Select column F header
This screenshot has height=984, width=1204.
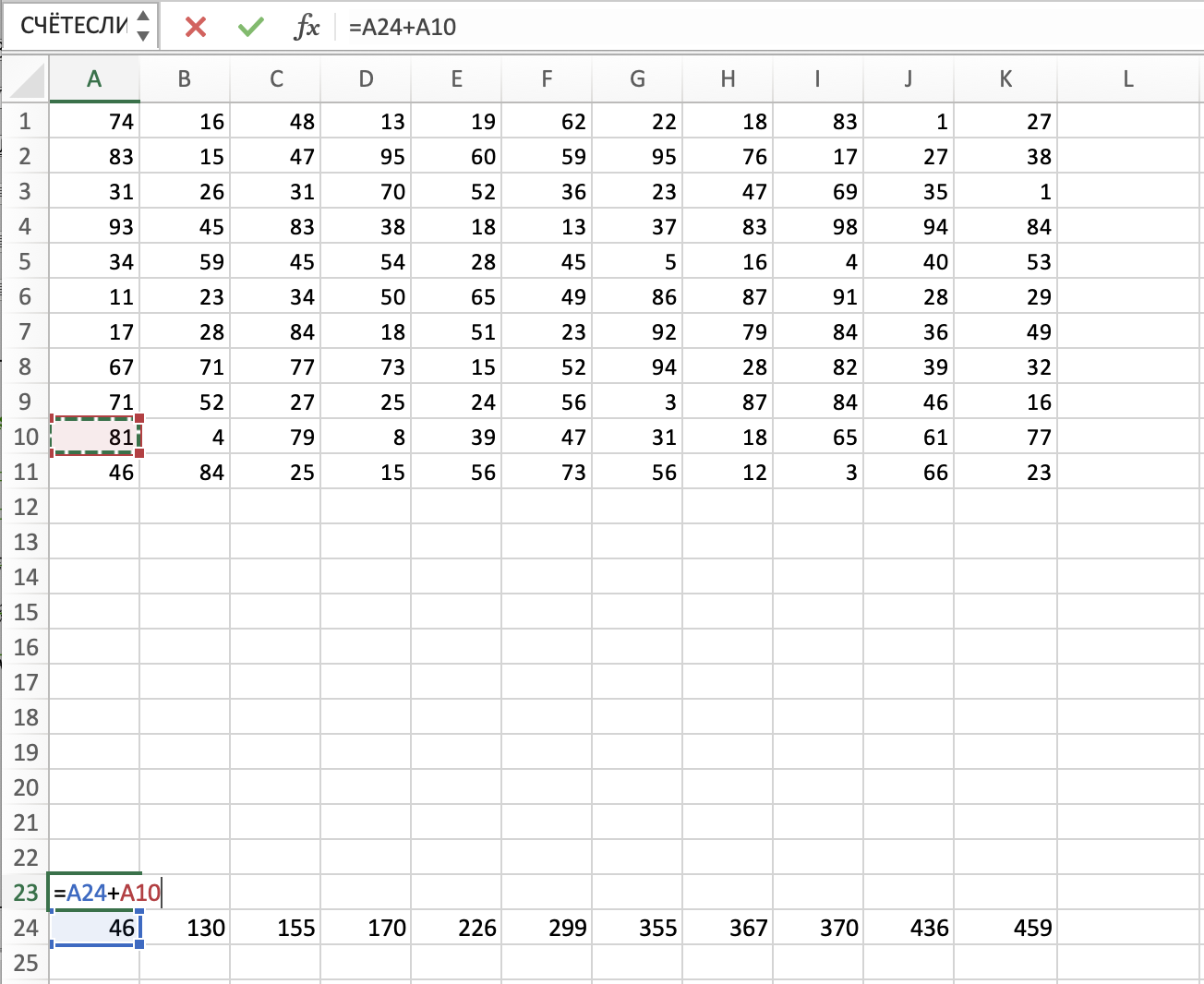(x=547, y=79)
